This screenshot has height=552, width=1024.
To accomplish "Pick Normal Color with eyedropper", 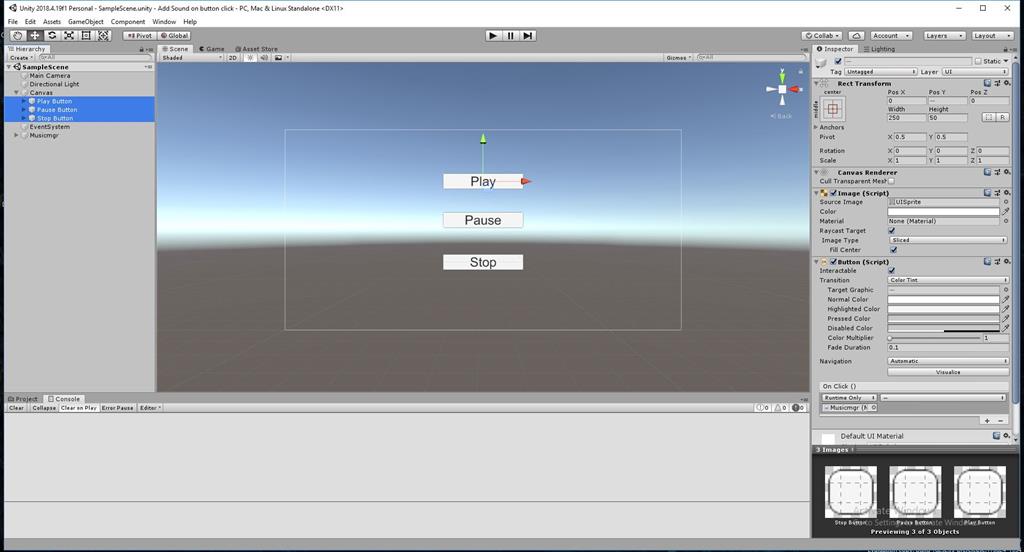I will (x=1006, y=299).
